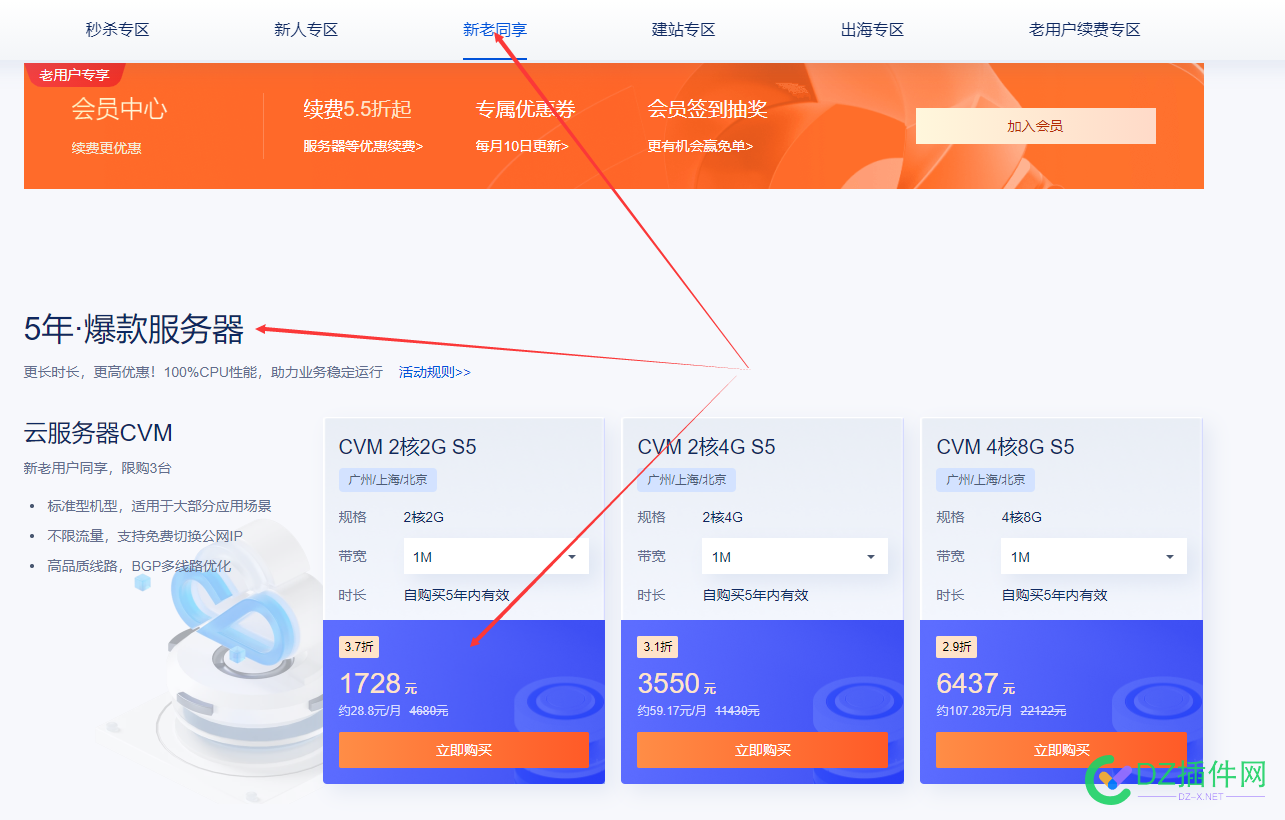Follow the 更有机会赢免单> link
This screenshot has height=820, width=1285.
(700, 146)
